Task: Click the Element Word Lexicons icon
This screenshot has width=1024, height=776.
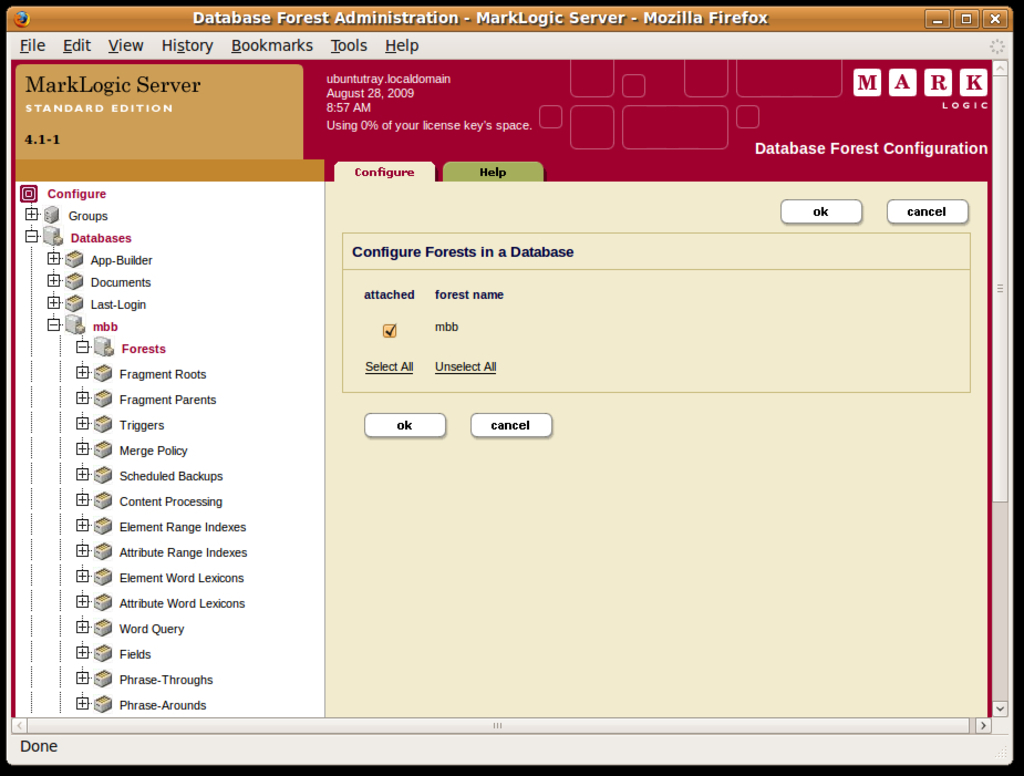Action: 103,577
